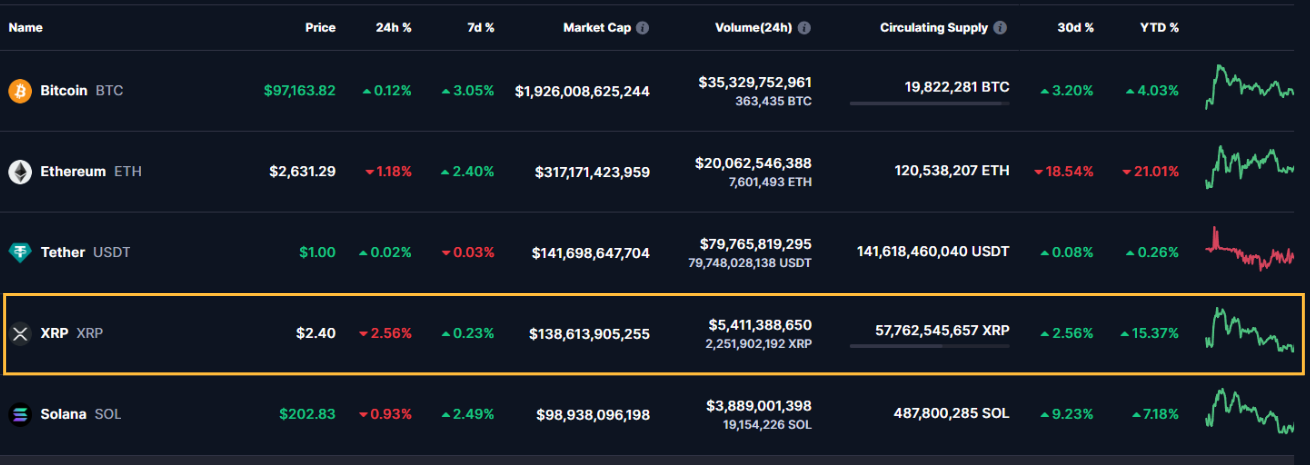Click the Market Cap info icon

point(643,28)
